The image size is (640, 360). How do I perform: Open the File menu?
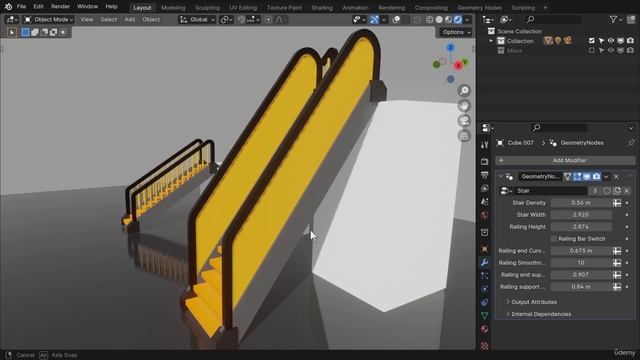(21, 7)
